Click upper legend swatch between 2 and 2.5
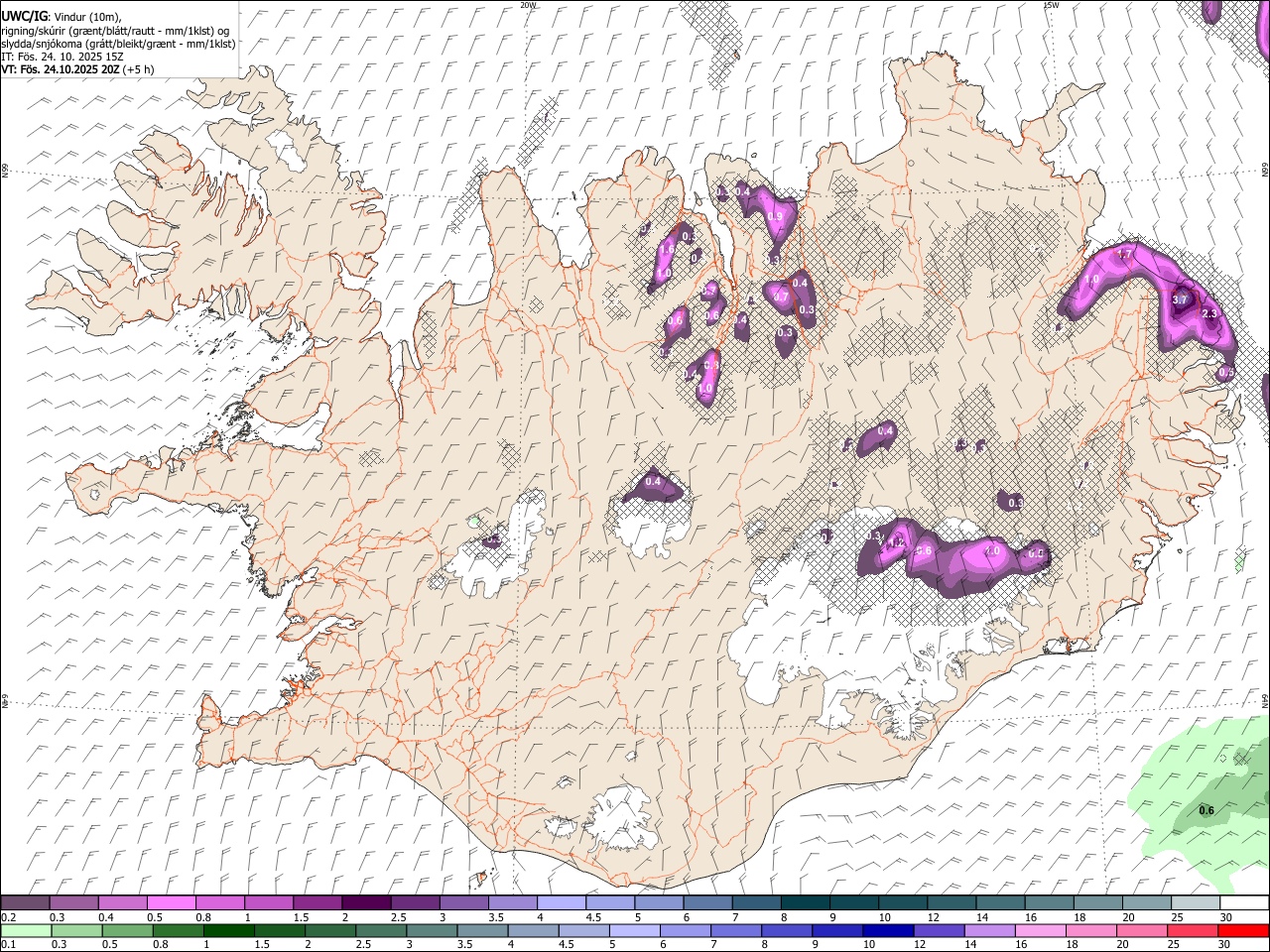Image resolution: width=1270 pixels, height=952 pixels. [365, 902]
